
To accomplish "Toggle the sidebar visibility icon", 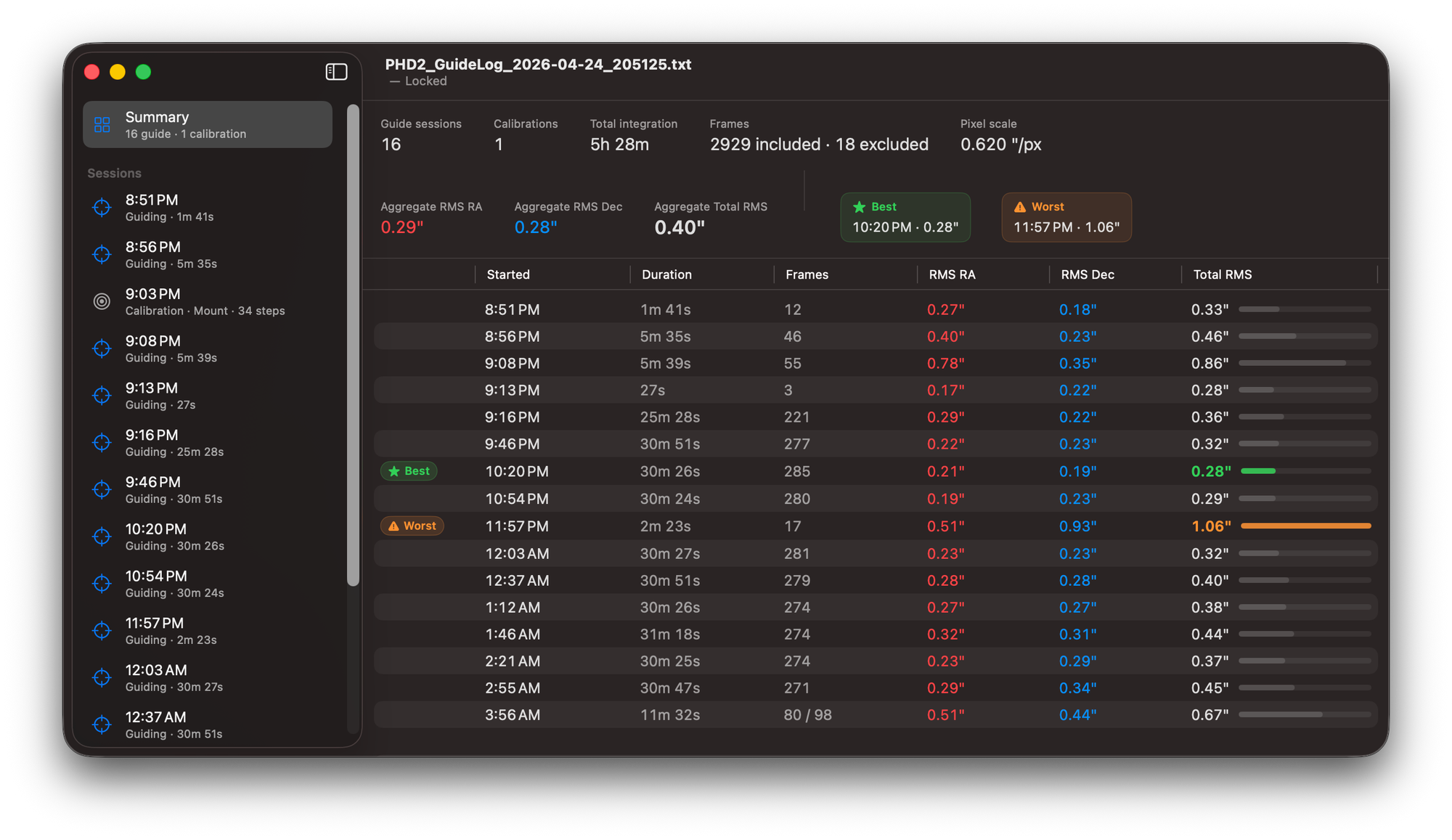I will (x=336, y=72).
